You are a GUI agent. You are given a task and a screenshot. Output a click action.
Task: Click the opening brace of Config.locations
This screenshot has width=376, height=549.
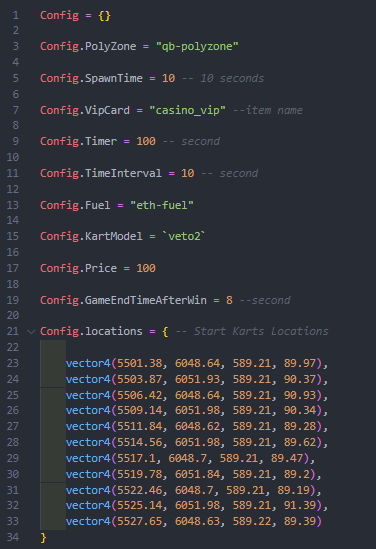(165, 332)
